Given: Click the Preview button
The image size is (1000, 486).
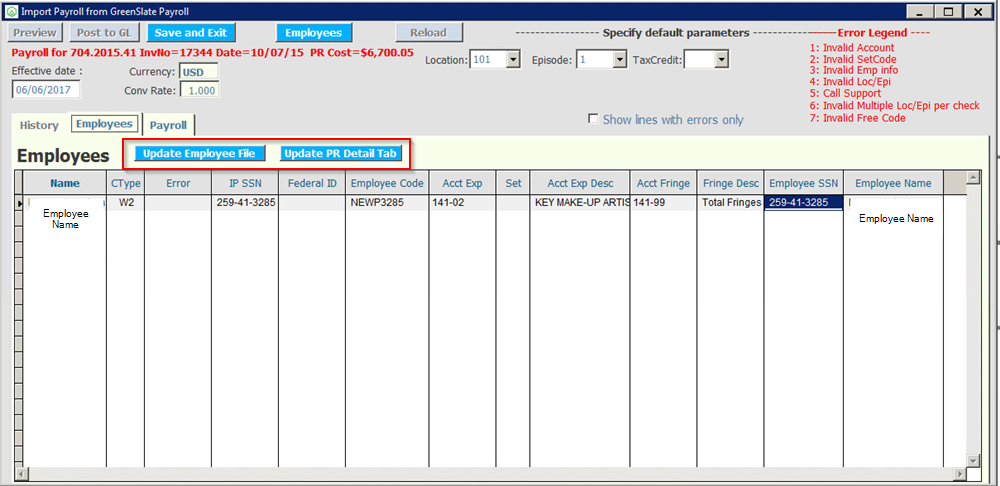Looking at the screenshot, I should pyautogui.click(x=35, y=33).
